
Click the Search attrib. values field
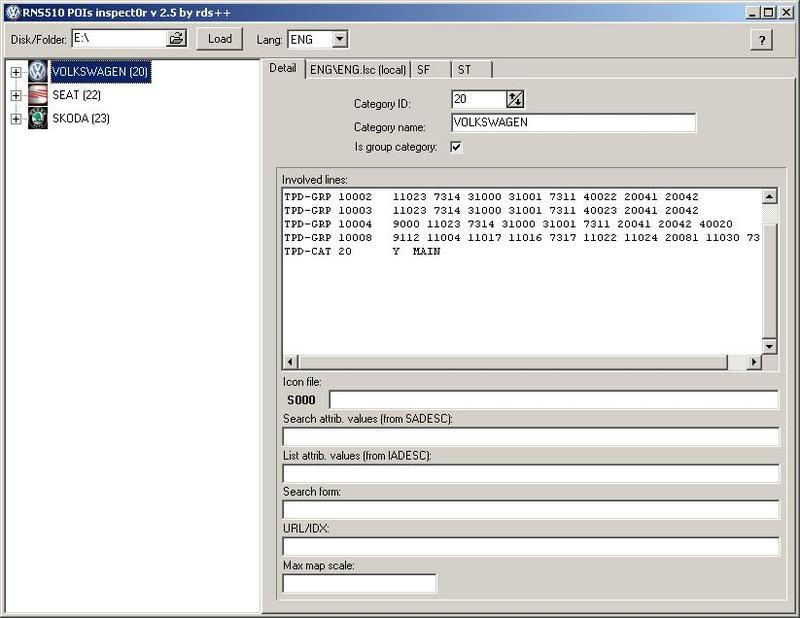[x=531, y=437]
